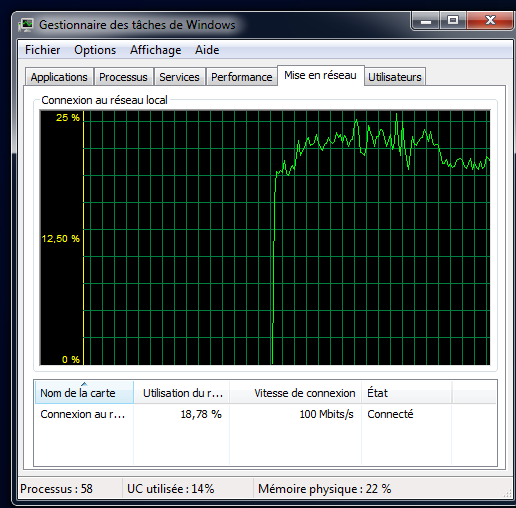Switch to the Services tab
Screen dimensions: 516x508
(179, 77)
